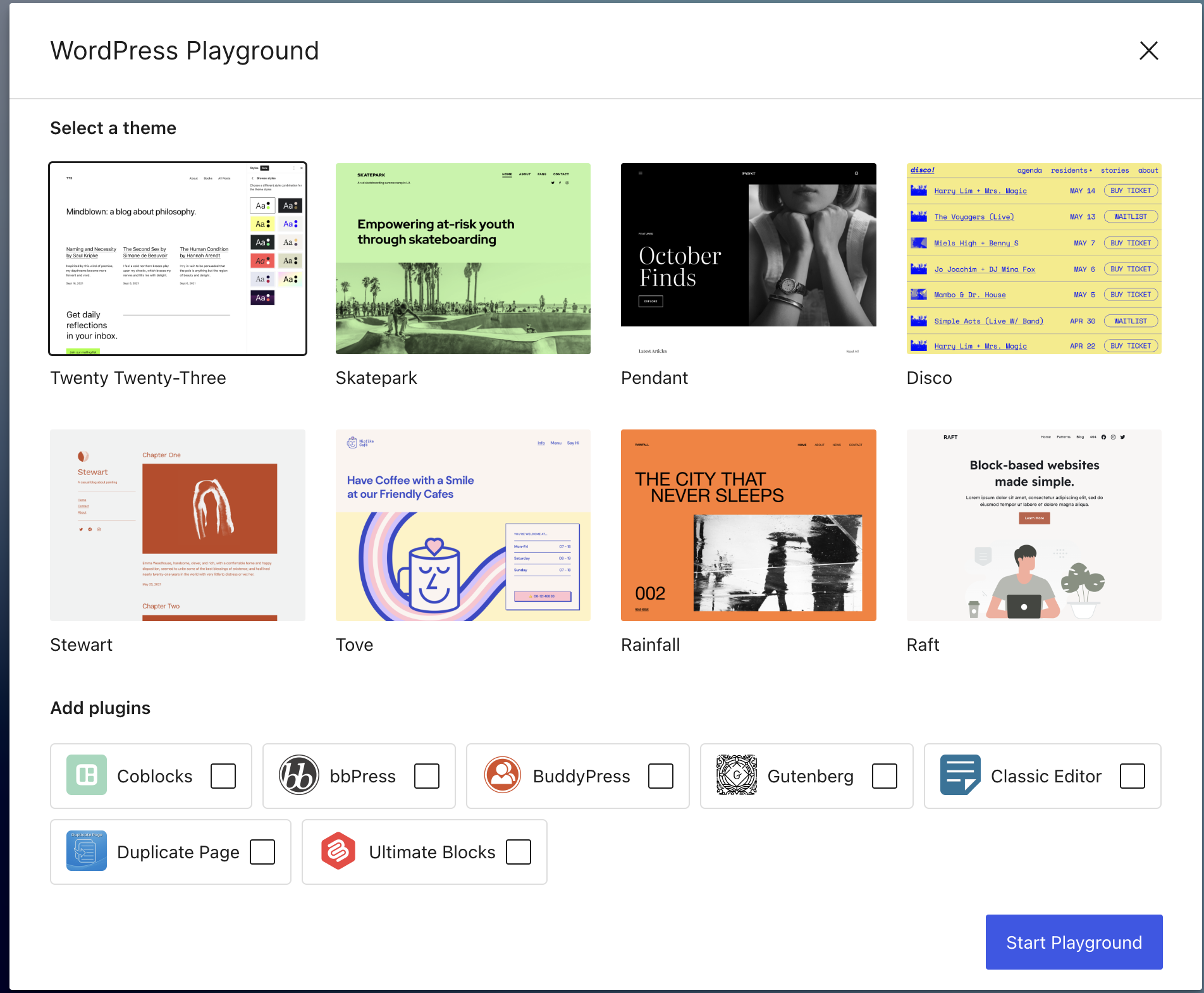Screen dimensions: 1204x993
Task: Pick the Rainfall theme preview
Action: tap(749, 525)
